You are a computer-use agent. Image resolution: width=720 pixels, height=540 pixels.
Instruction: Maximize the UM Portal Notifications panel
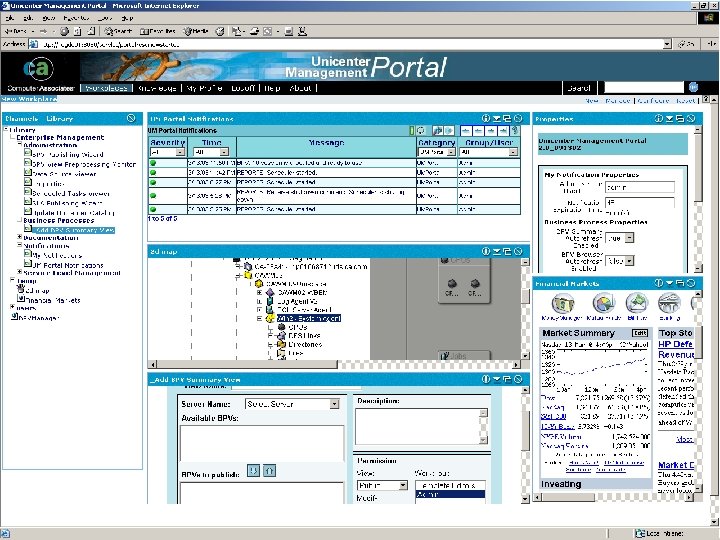point(507,118)
